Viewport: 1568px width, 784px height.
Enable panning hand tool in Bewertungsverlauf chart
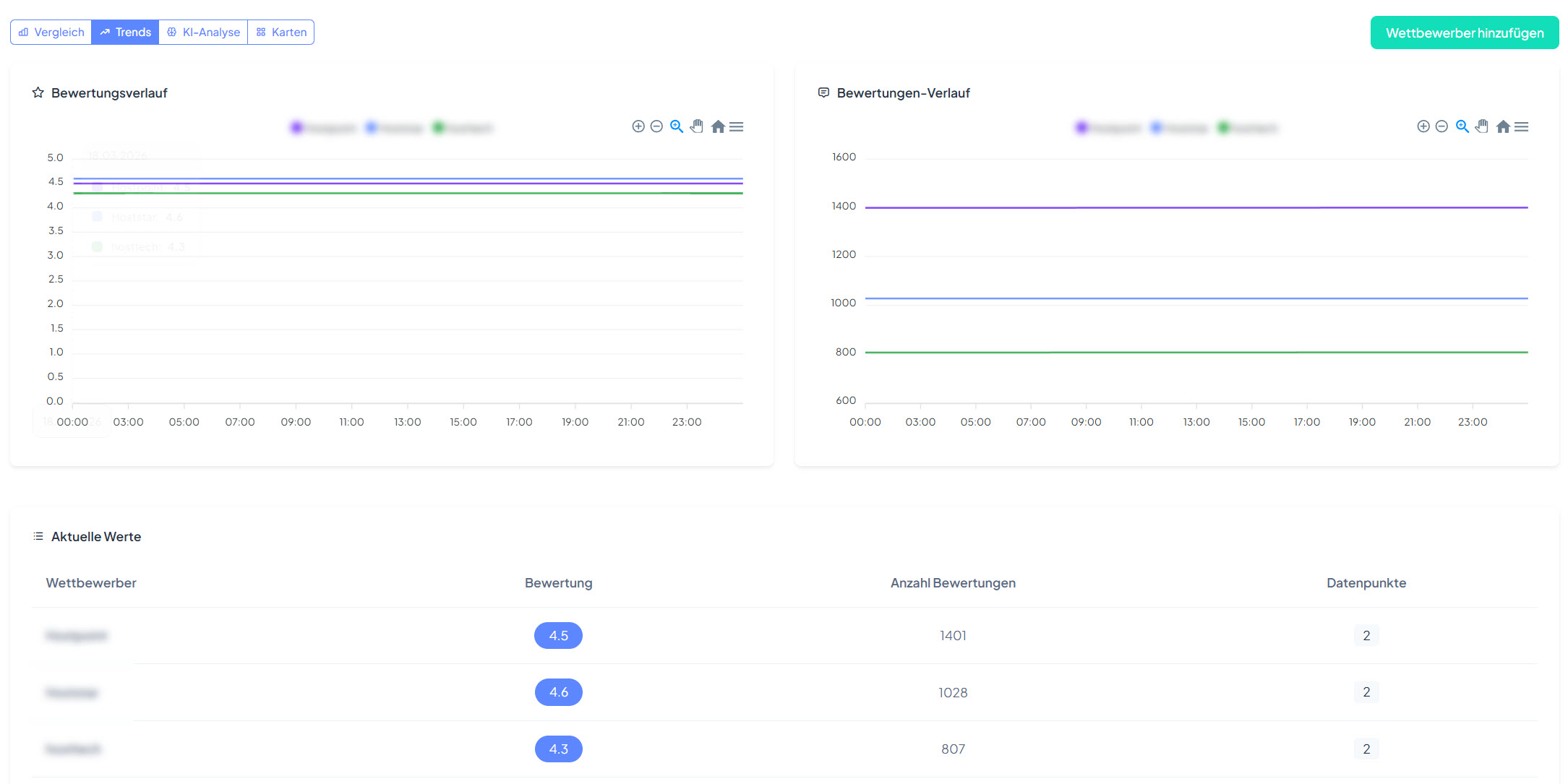697,126
